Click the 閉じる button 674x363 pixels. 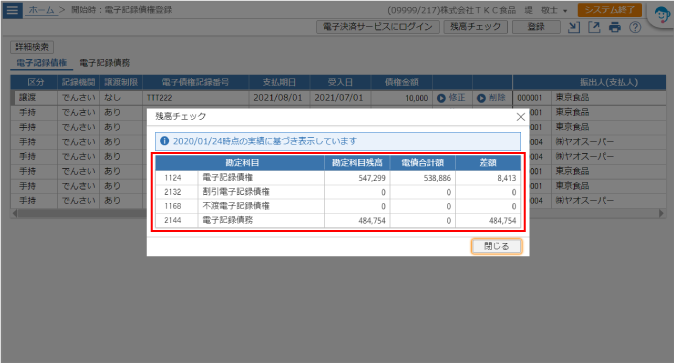coord(496,246)
